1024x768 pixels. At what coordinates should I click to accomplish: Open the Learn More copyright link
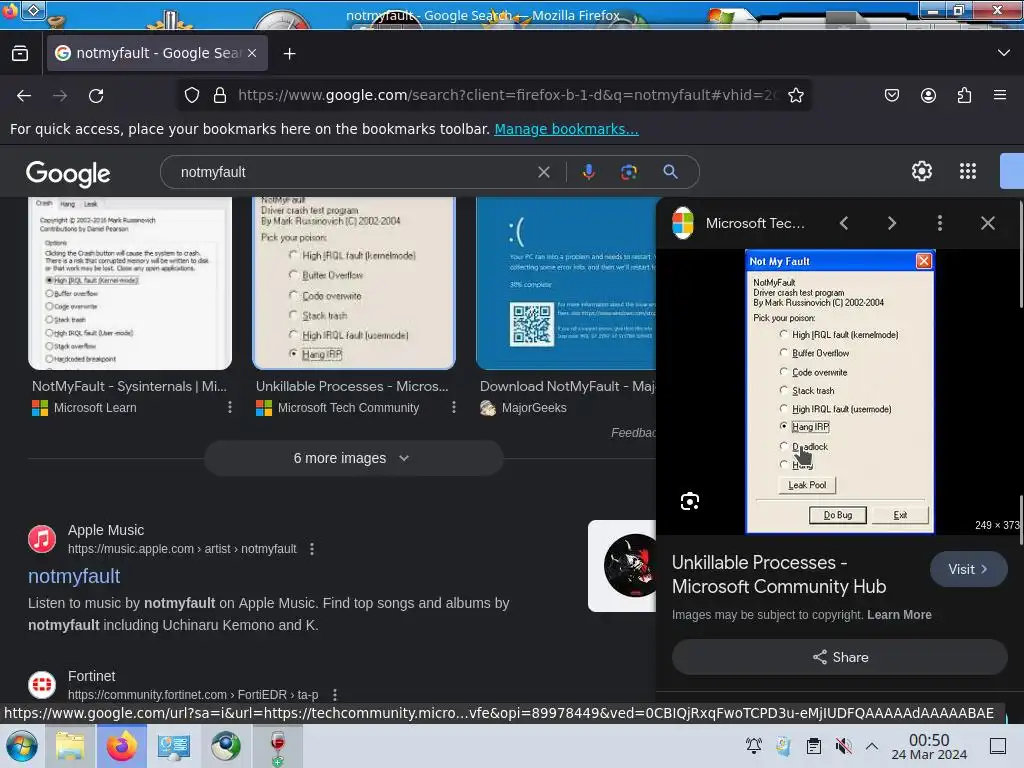click(899, 615)
